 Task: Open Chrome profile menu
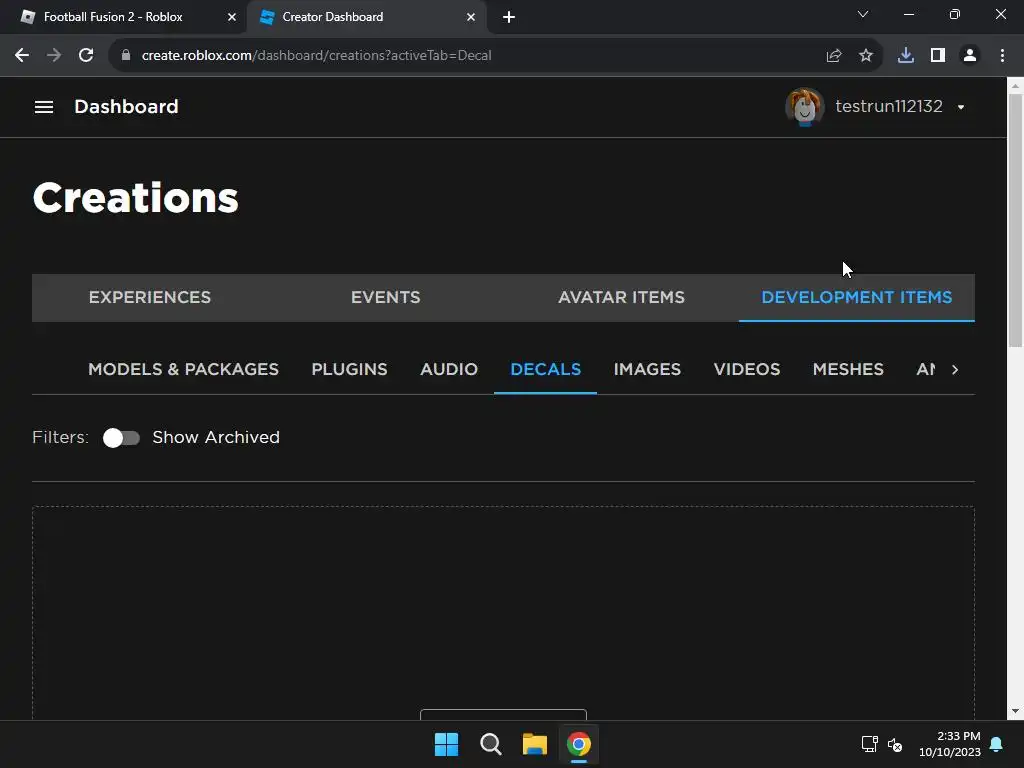[x=970, y=56]
